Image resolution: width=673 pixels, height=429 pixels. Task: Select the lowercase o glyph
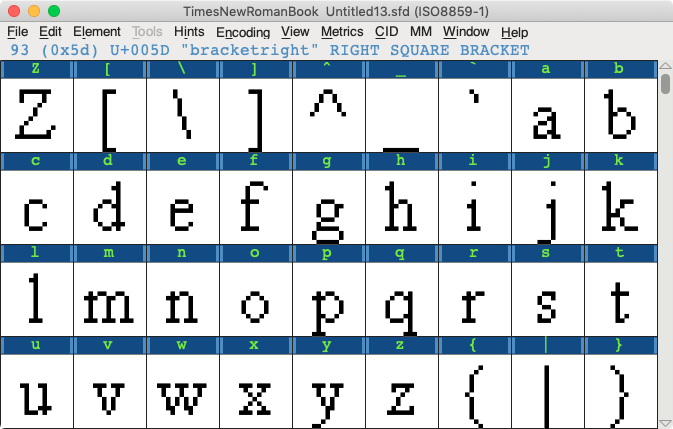click(256, 299)
